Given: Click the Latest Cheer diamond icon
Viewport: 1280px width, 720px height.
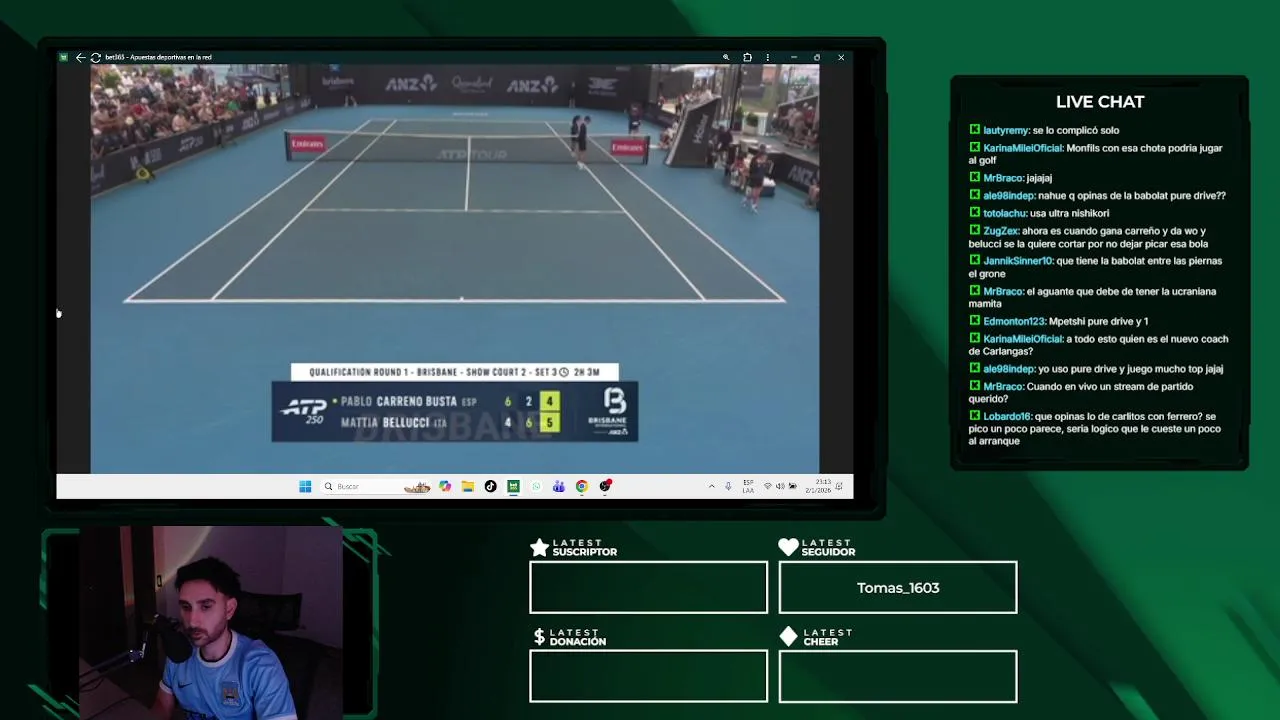Looking at the screenshot, I should click(788, 636).
